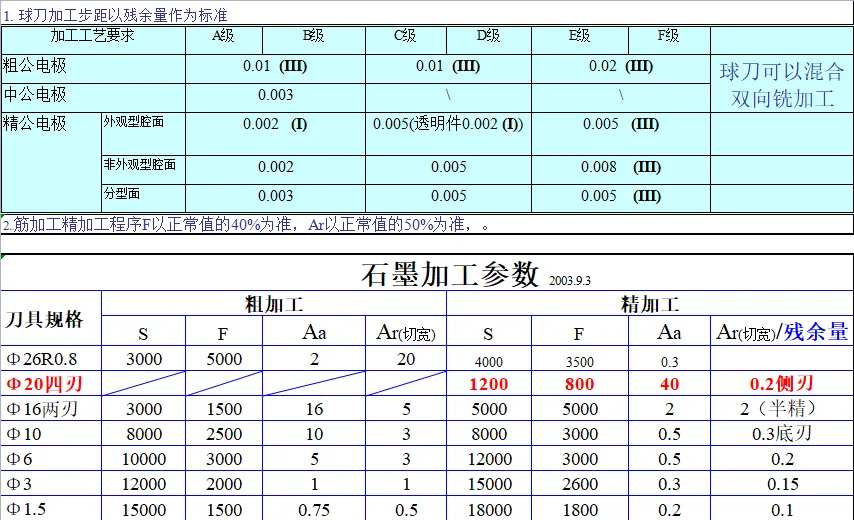The width and height of the screenshot is (854, 520).
Task: Click the 18000 cell in Φ1.5 row
Action: [x=489, y=510]
